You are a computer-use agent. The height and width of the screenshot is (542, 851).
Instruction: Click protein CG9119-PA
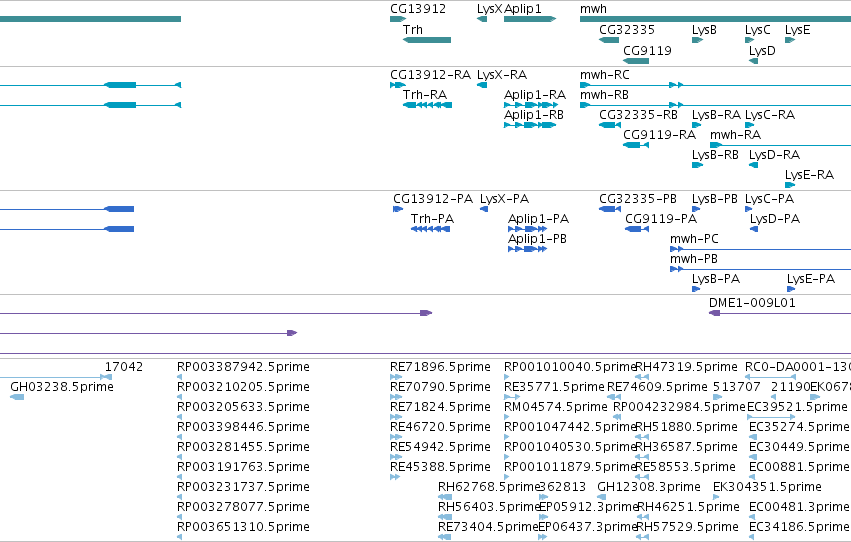click(661, 219)
